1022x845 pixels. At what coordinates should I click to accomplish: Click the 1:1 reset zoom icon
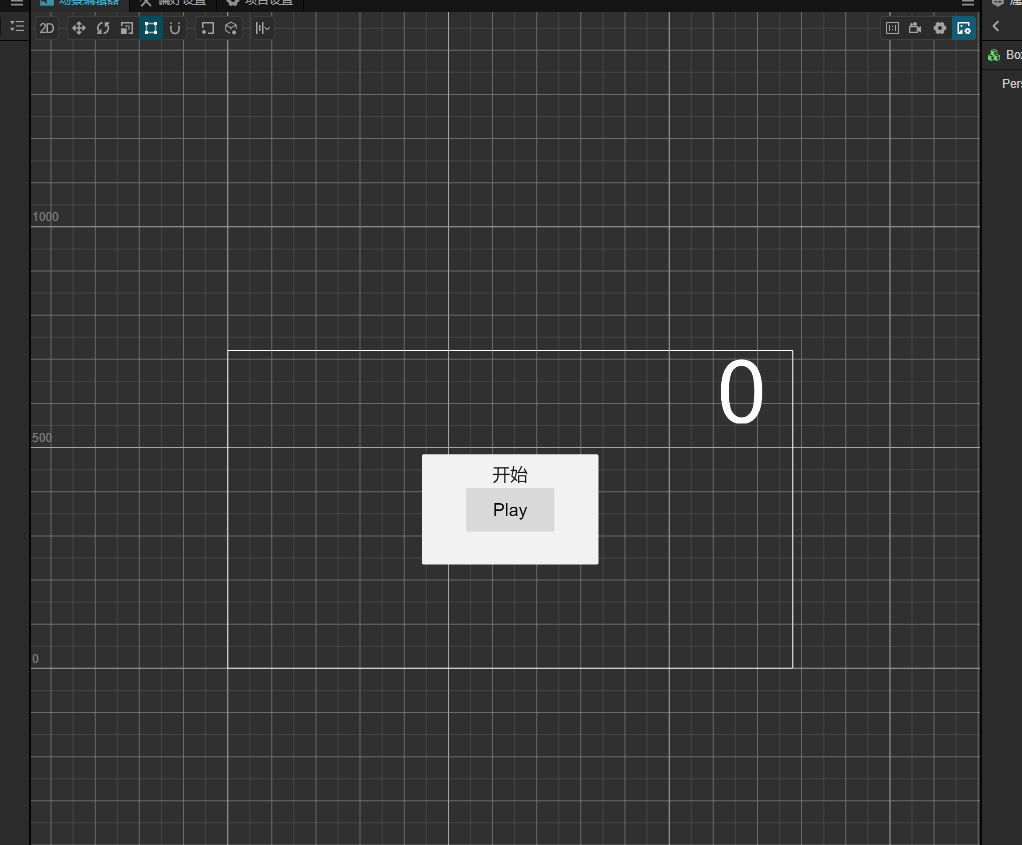coord(892,28)
